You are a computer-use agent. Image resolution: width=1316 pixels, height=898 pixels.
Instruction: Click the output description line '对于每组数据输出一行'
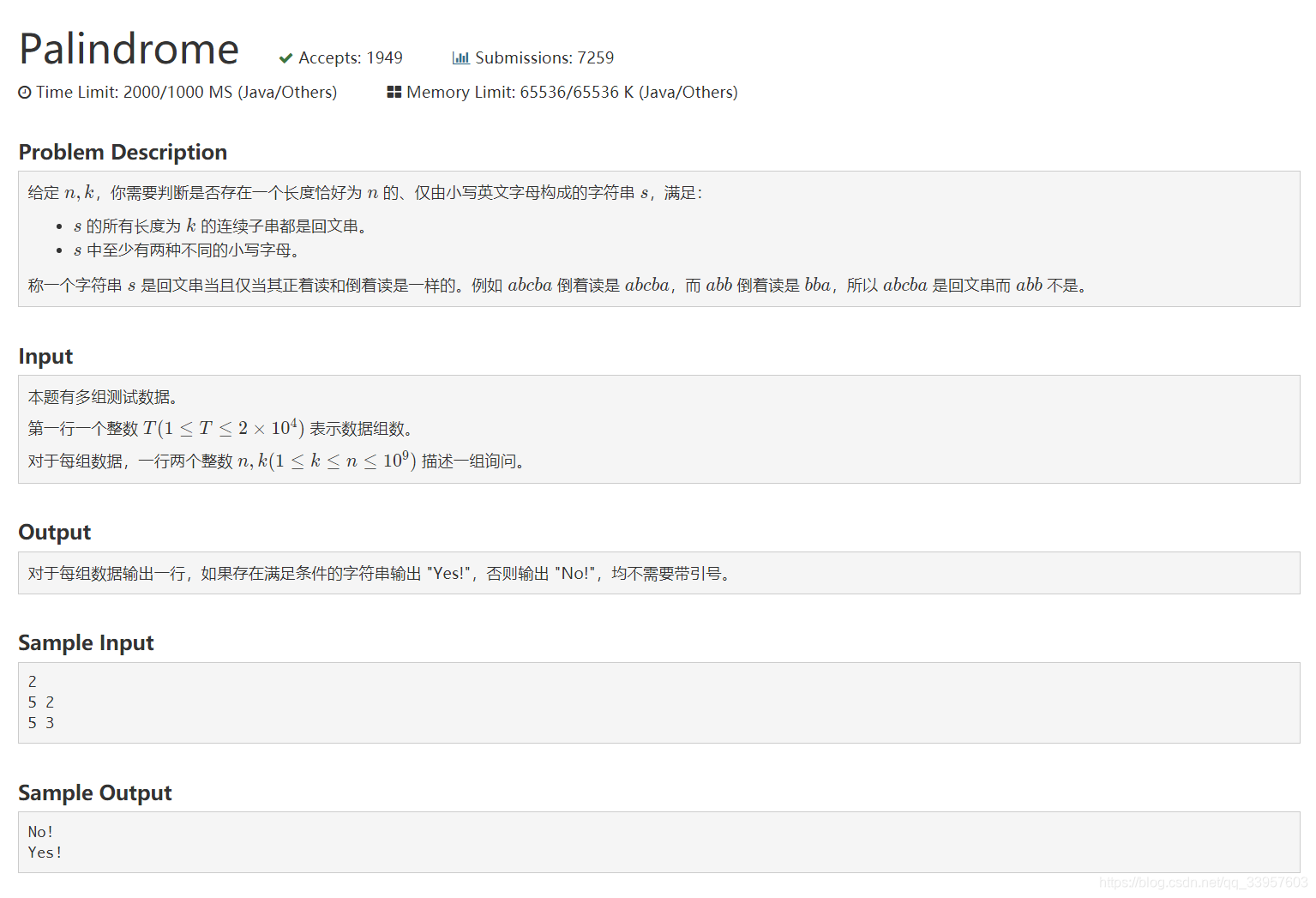click(x=380, y=573)
